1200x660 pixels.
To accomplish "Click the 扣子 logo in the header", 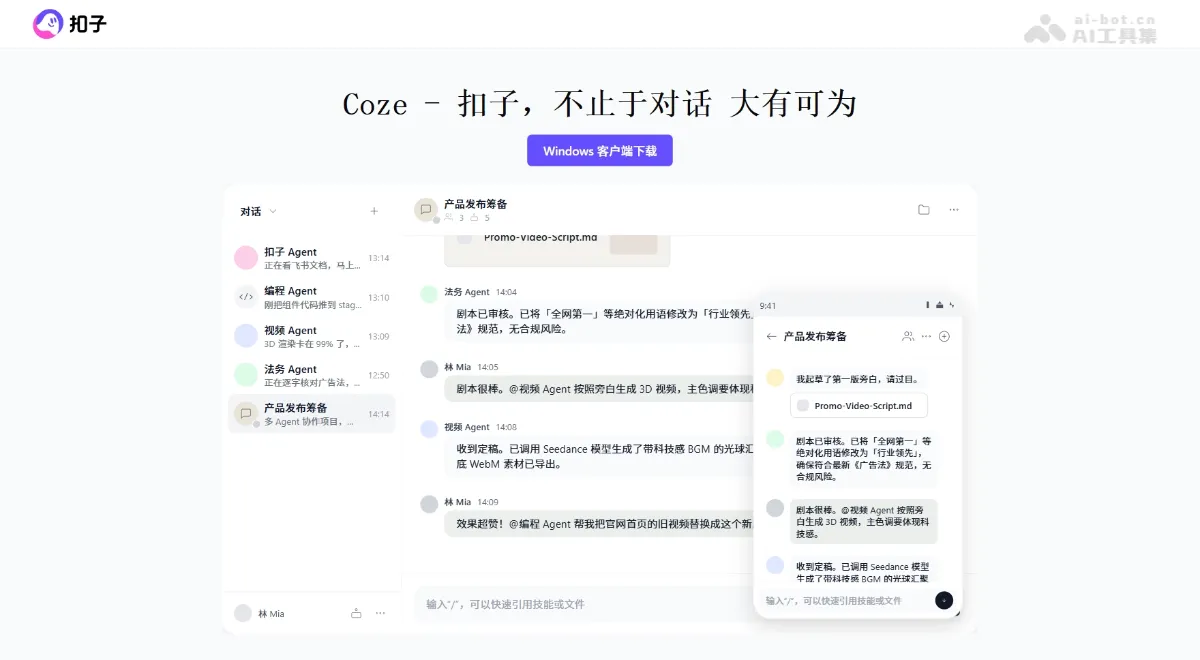I will pyautogui.click(x=70, y=24).
